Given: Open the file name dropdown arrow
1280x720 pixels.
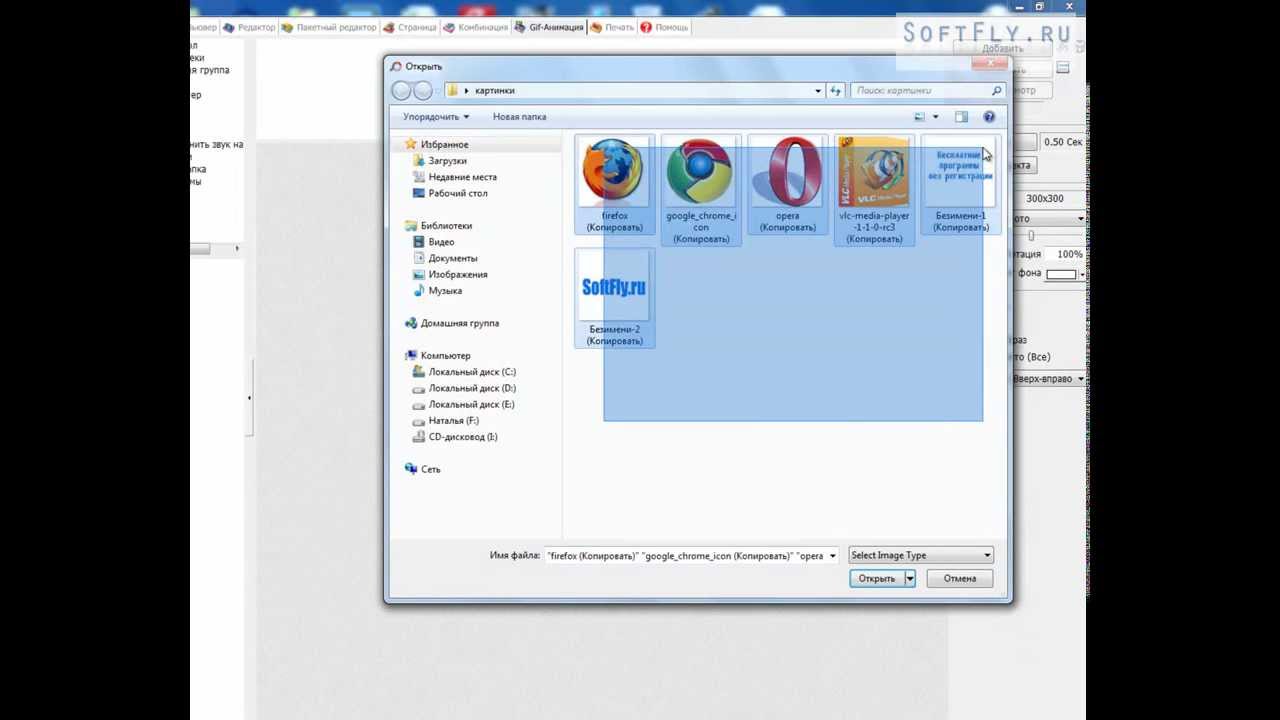Looking at the screenshot, I should (x=832, y=556).
